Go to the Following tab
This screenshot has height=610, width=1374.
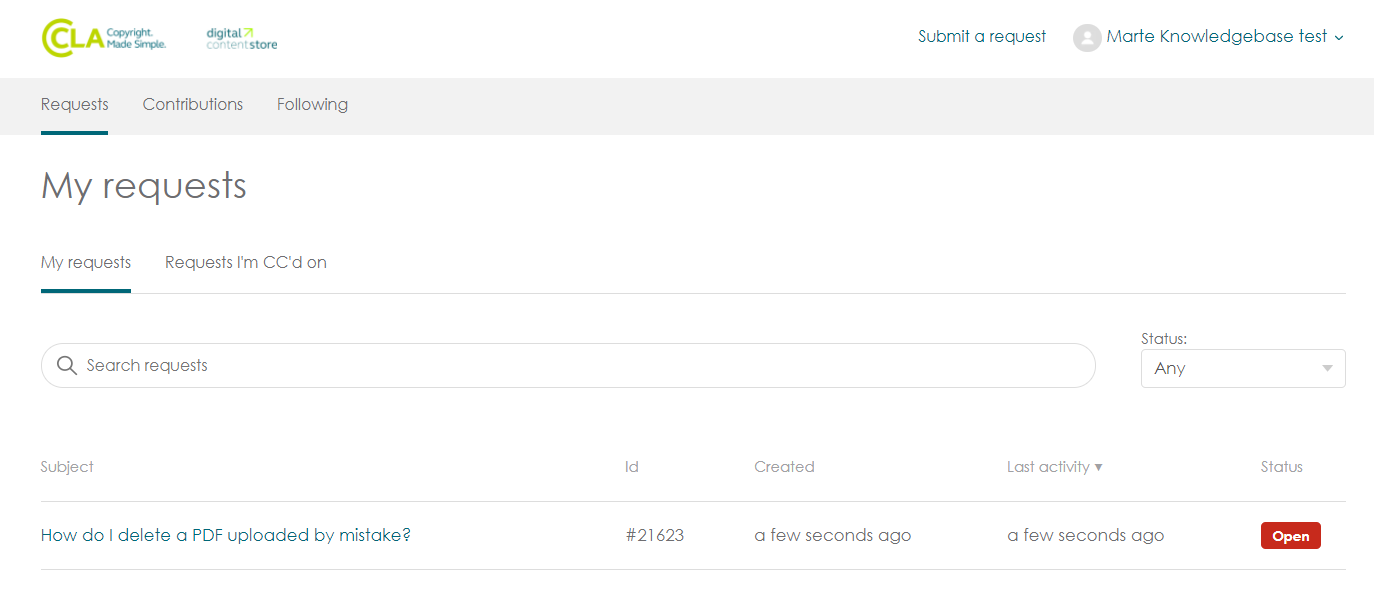pos(312,104)
